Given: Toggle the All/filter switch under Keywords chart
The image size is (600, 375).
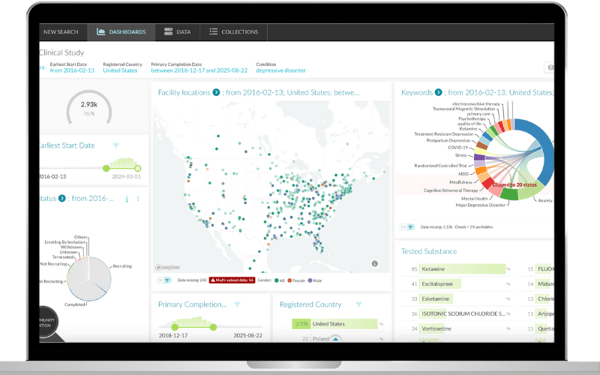Looking at the screenshot, I should tap(407, 227).
